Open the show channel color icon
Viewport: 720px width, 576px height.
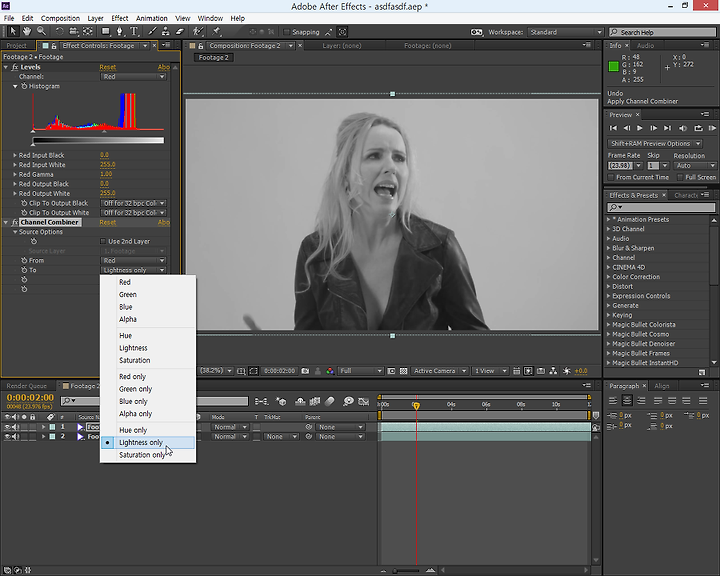point(330,371)
